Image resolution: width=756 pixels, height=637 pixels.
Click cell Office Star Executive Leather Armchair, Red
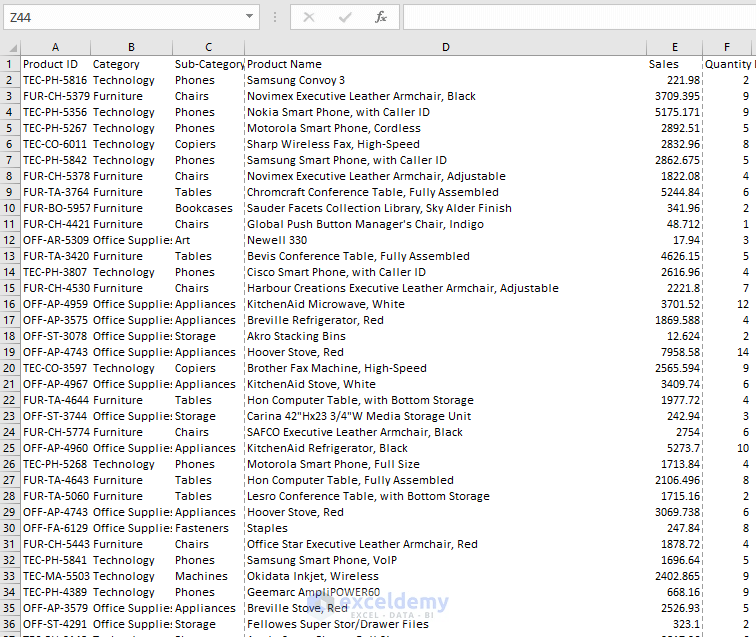pyautogui.click(x=446, y=544)
